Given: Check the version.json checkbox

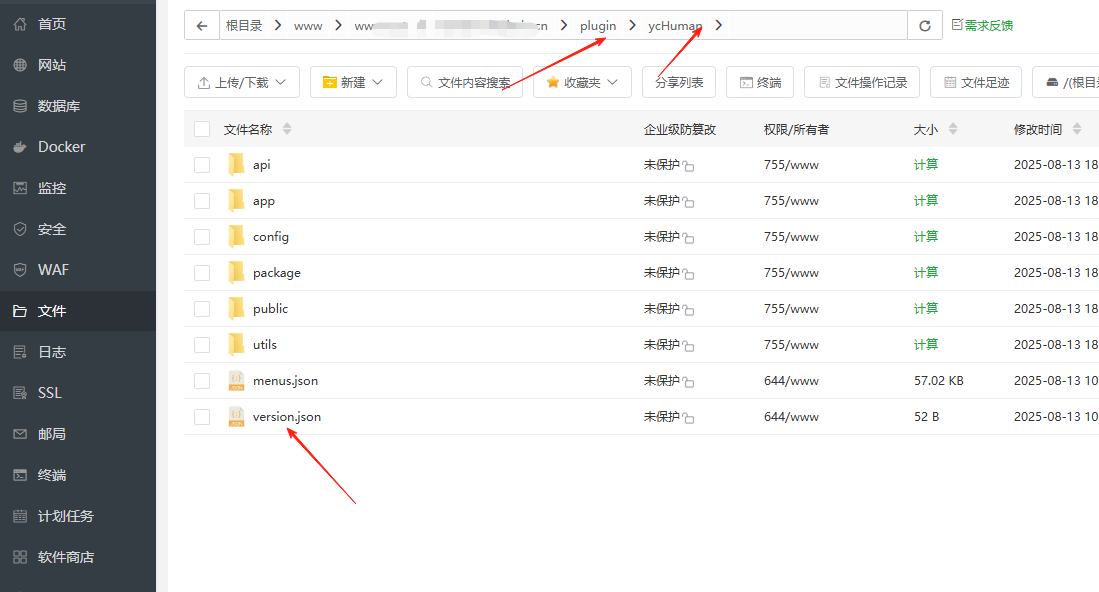Looking at the screenshot, I should [202, 417].
